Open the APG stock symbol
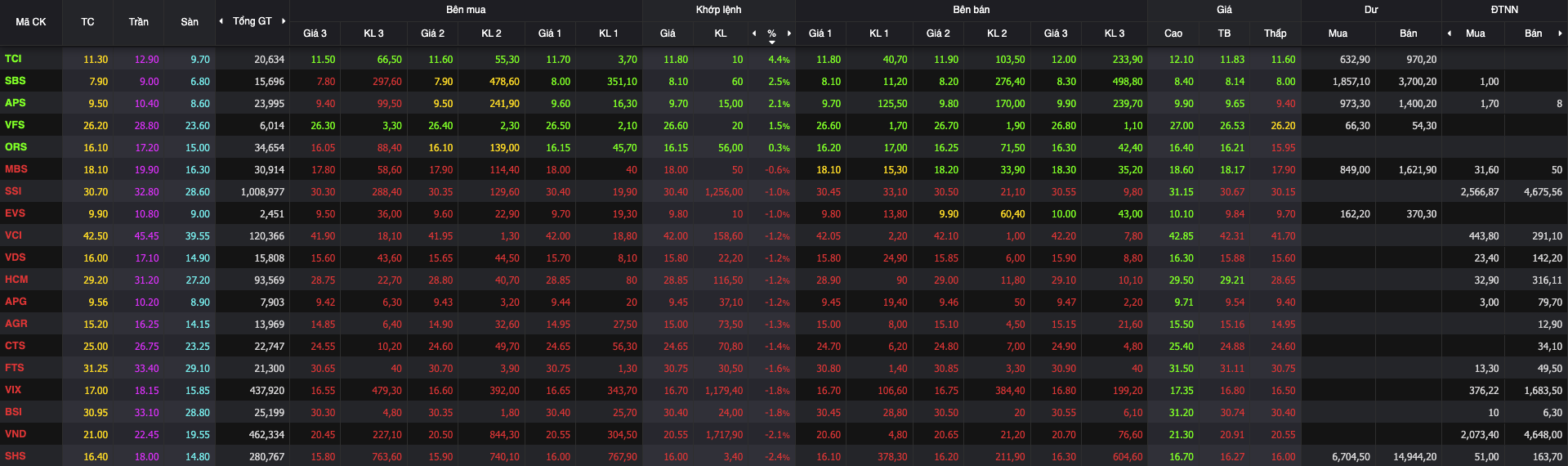Screen dimensions: 1568x466 (x=16, y=302)
